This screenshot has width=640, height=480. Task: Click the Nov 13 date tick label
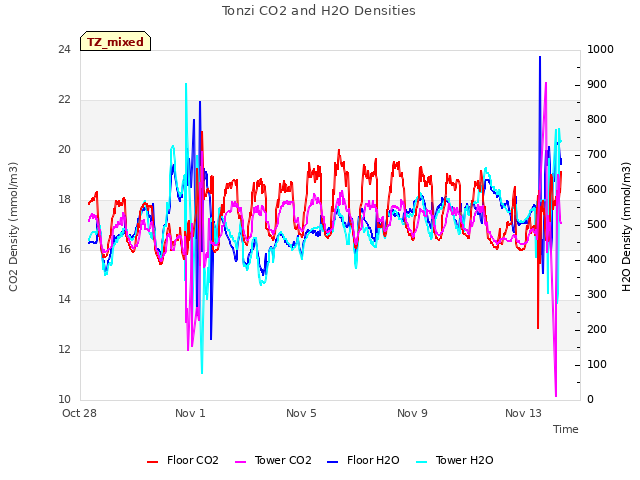coord(523,413)
